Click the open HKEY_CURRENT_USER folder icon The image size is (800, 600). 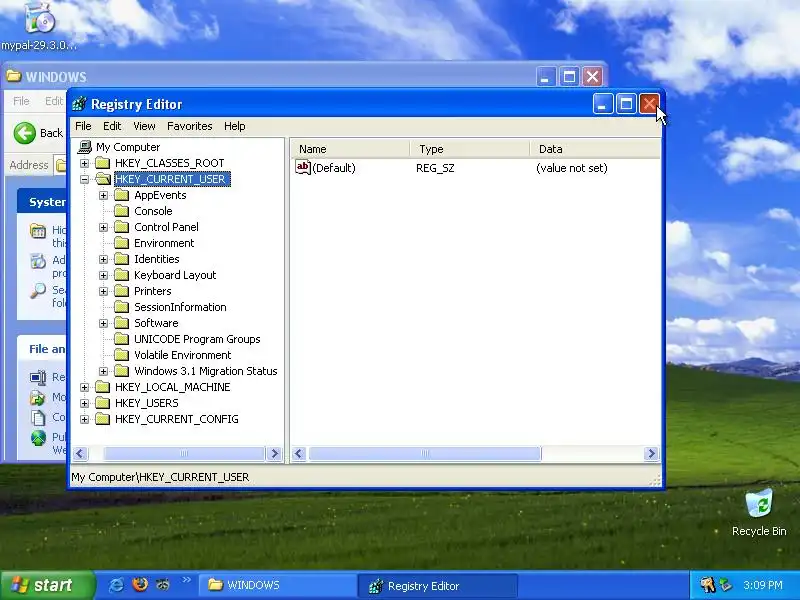click(x=103, y=179)
